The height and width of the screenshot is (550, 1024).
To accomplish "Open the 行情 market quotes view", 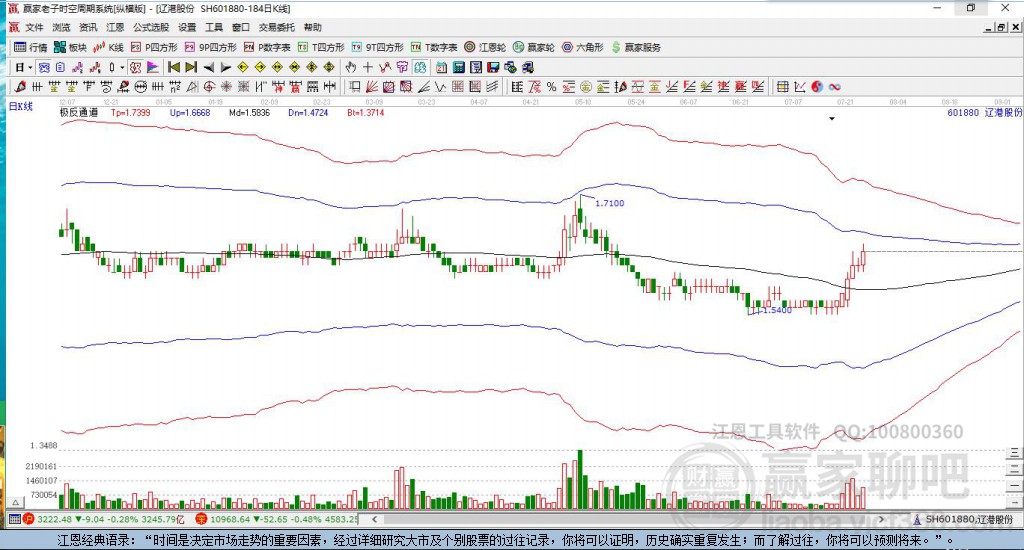I will point(31,47).
